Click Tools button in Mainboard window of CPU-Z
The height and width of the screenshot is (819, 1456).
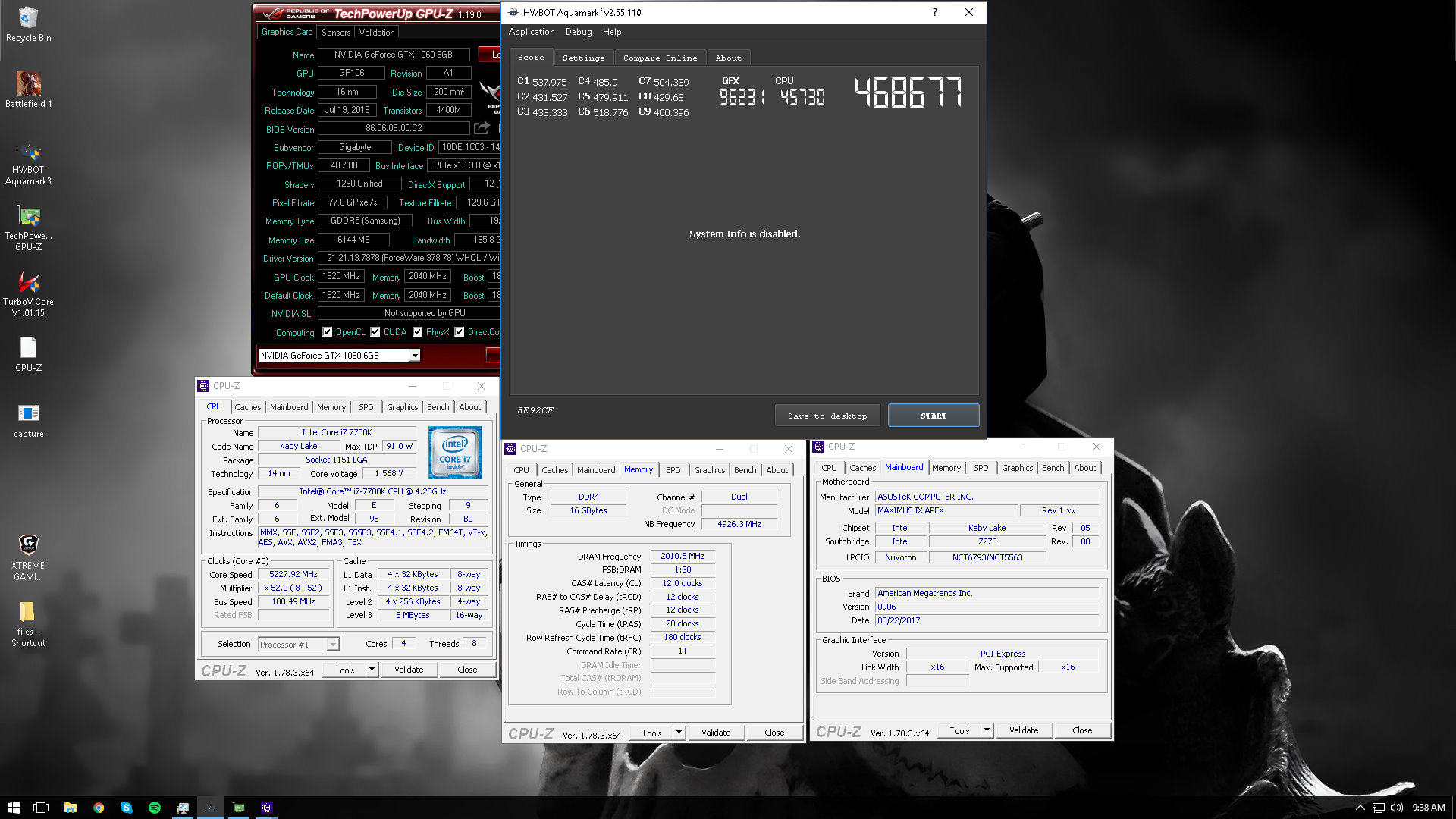click(x=959, y=730)
